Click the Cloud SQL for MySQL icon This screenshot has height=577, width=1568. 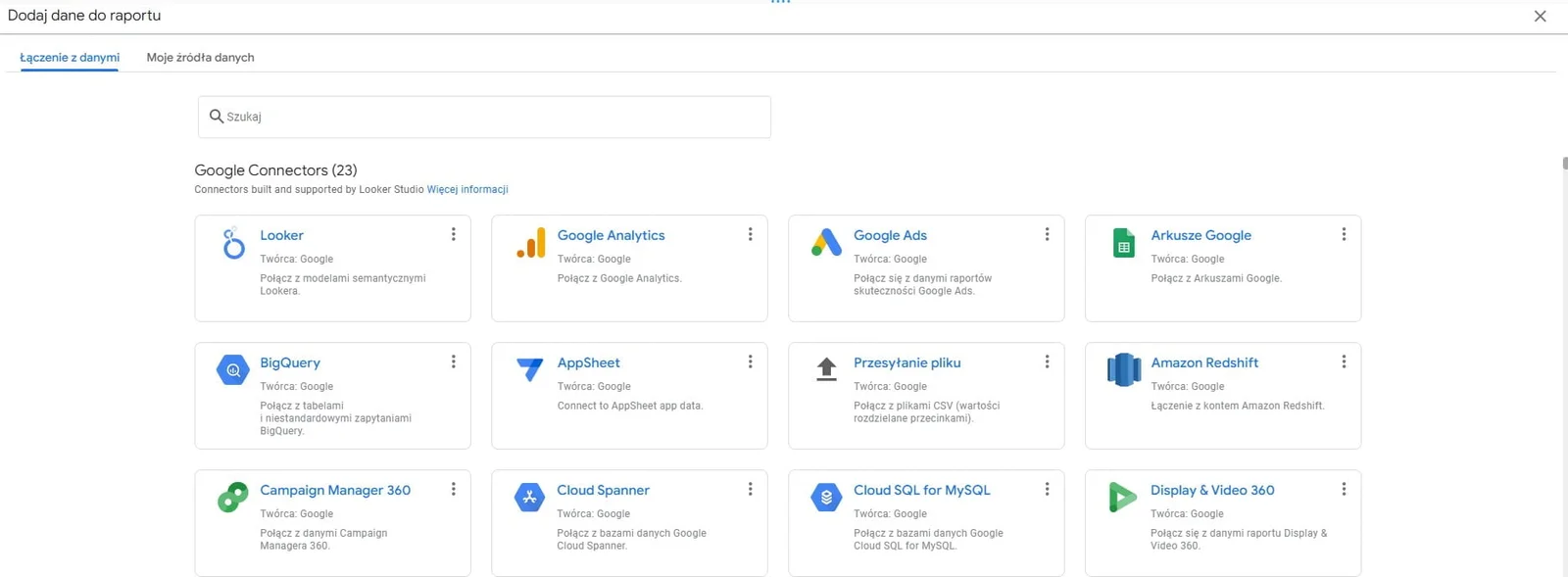click(826, 498)
